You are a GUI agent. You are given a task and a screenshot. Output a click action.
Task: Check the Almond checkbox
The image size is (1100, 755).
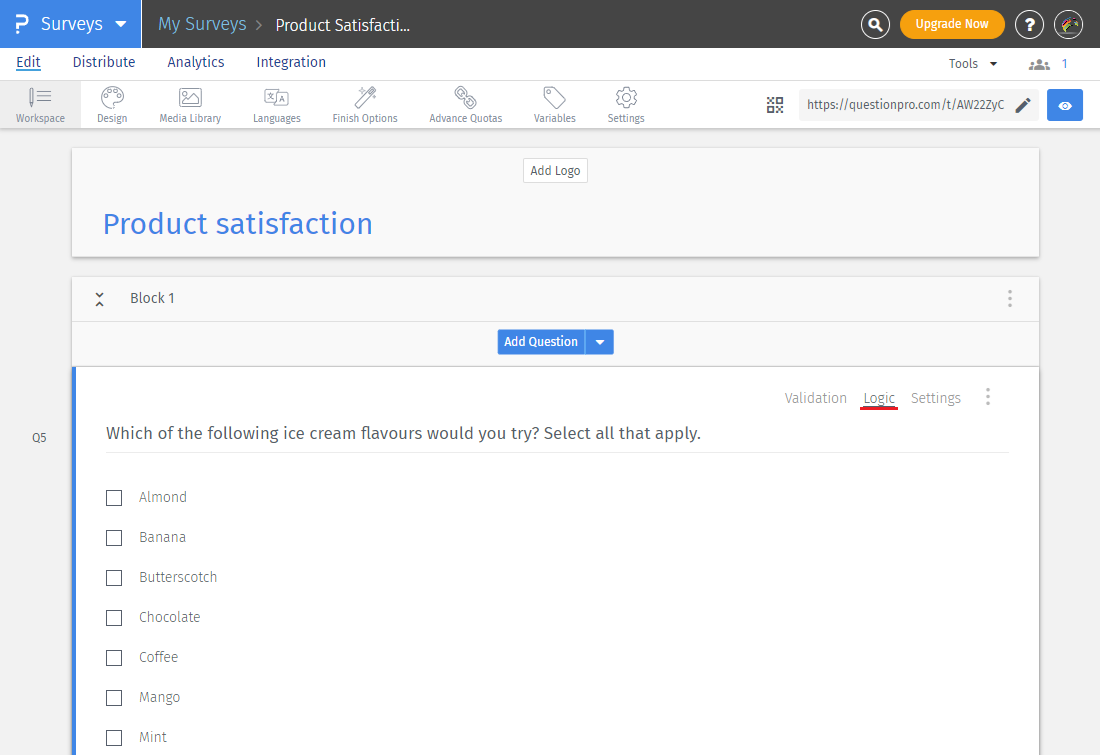click(x=114, y=497)
